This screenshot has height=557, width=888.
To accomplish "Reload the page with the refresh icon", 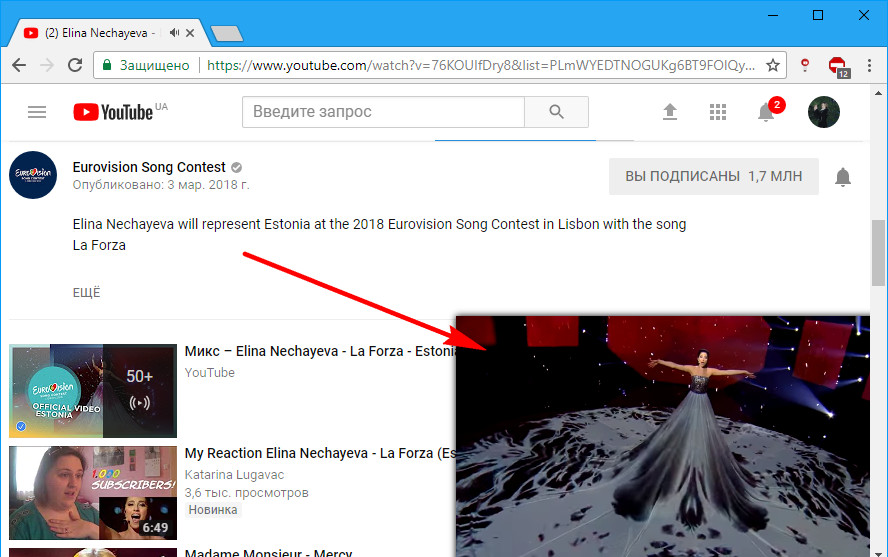I will (x=75, y=65).
